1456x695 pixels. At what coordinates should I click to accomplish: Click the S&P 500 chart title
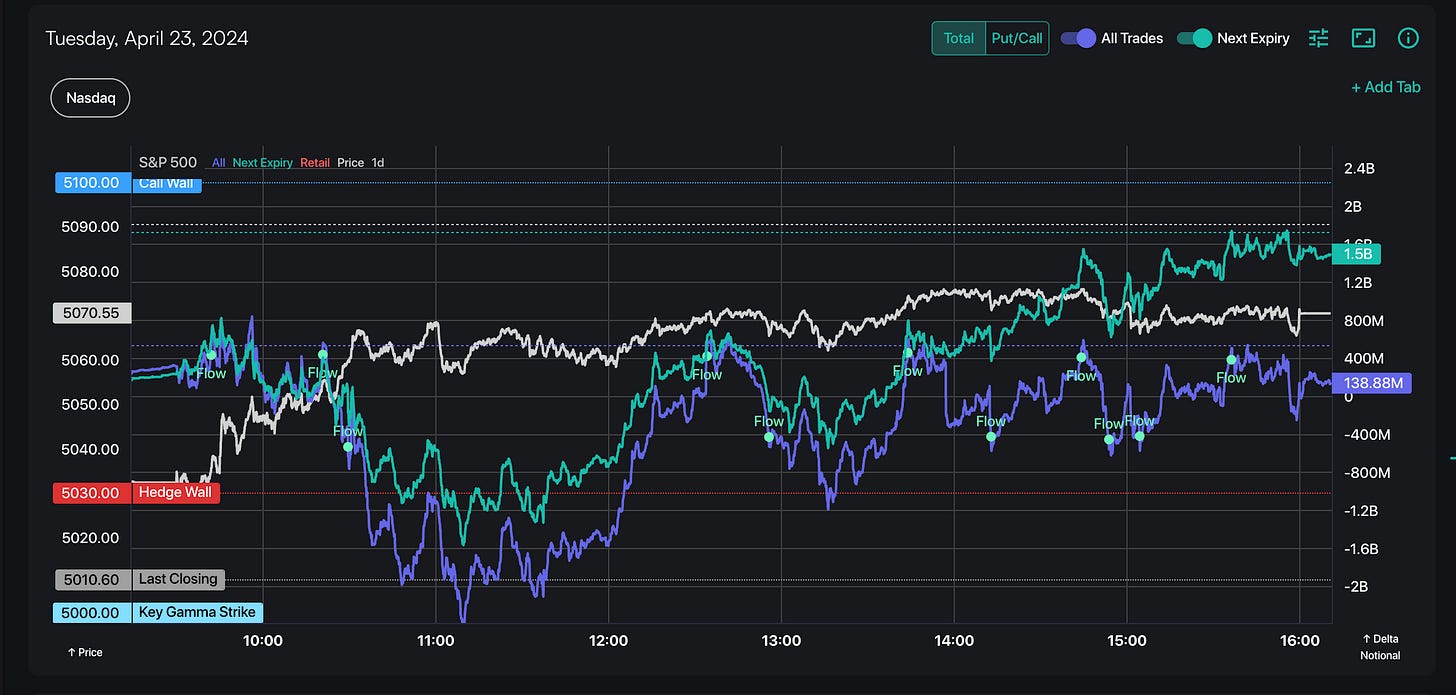click(168, 161)
